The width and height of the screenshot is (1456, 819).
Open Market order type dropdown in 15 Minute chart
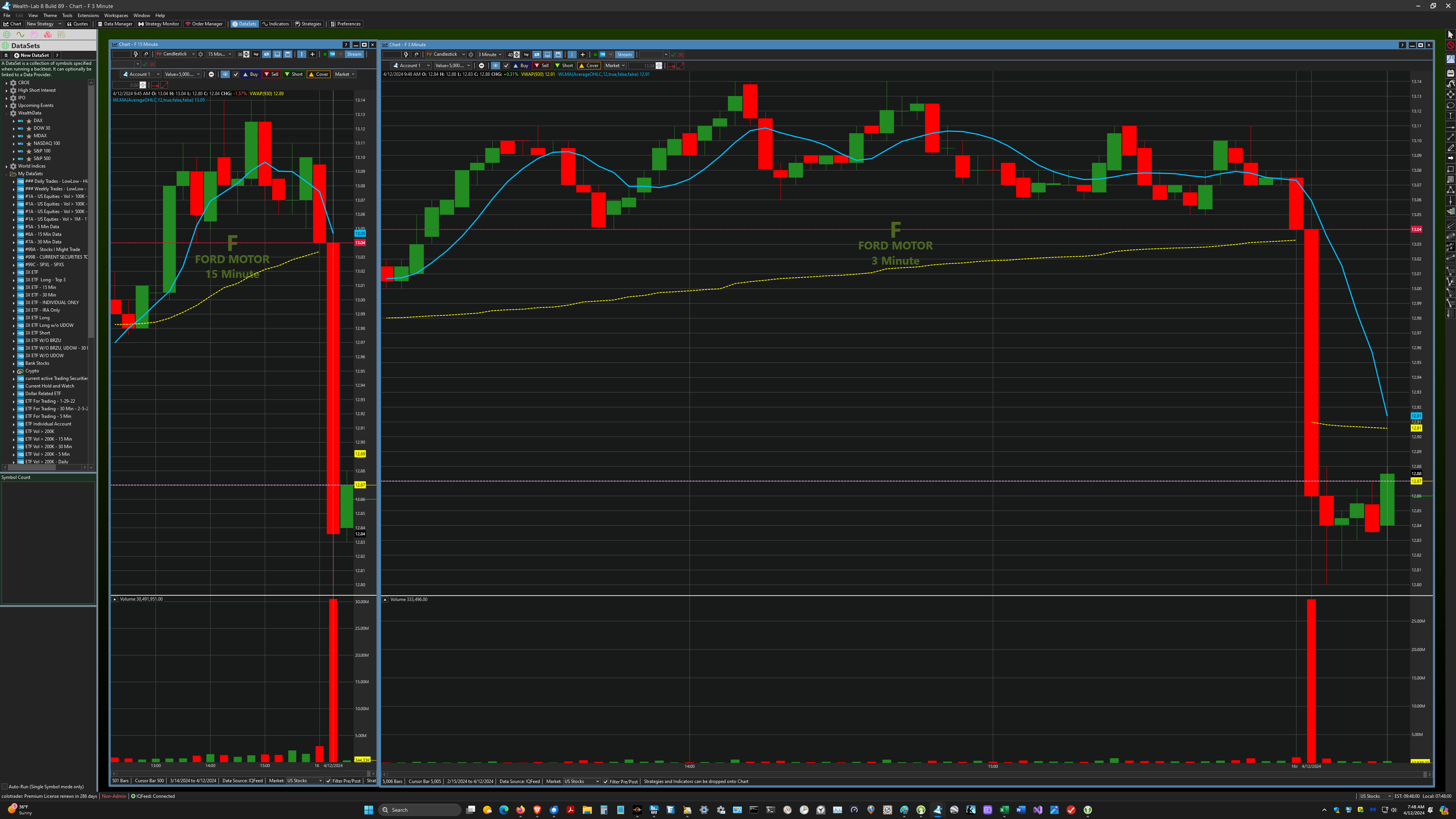[x=345, y=74]
